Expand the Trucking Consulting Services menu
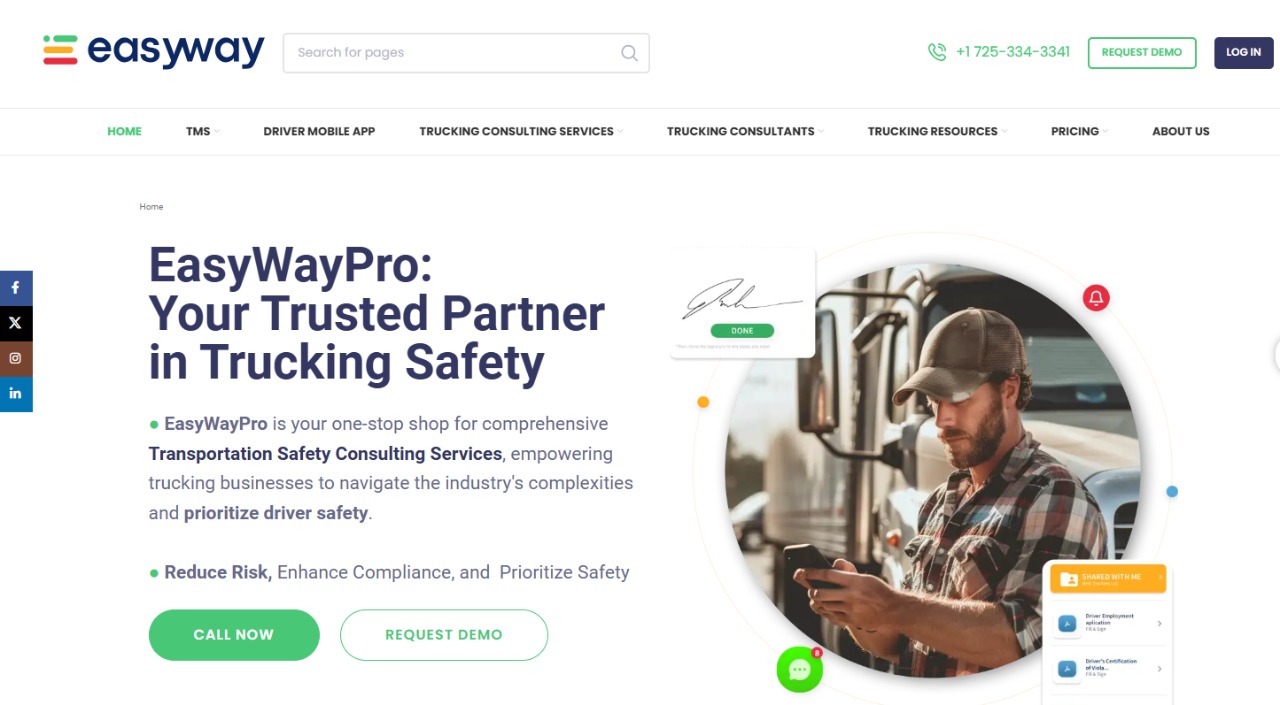 tap(521, 131)
